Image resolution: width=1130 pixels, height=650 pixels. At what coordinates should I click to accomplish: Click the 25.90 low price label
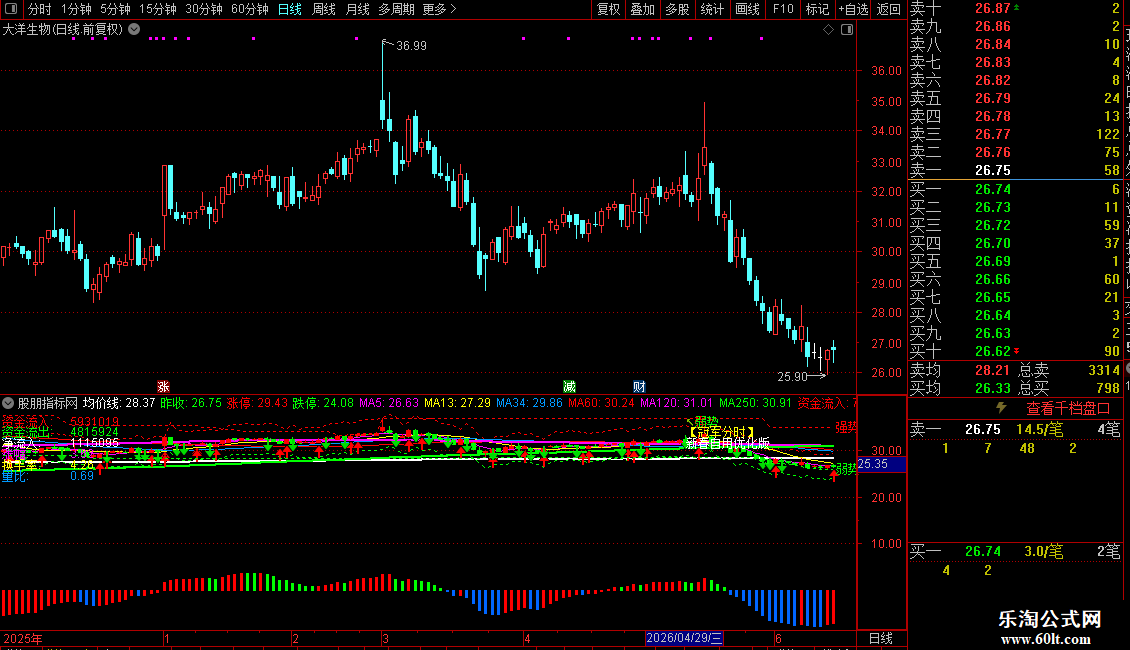pos(792,376)
